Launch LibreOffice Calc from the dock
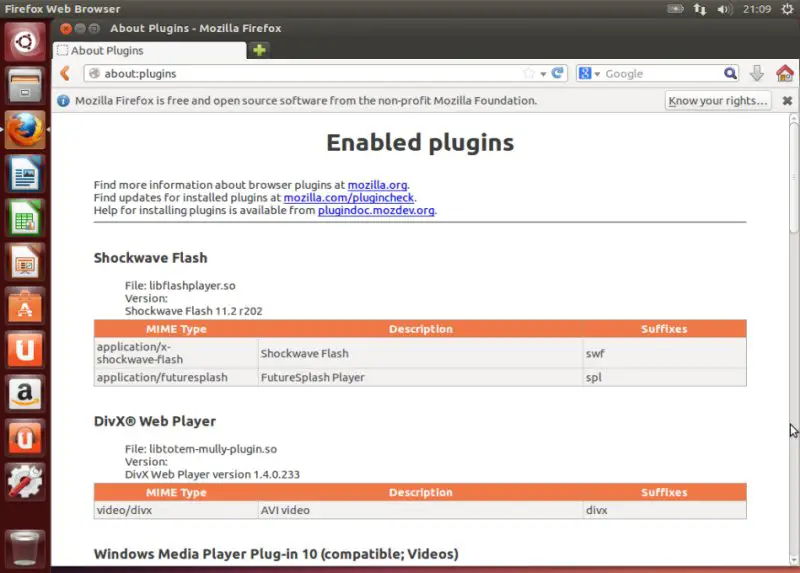The width and height of the screenshot is (800, 573). click(x=24, y=217)
